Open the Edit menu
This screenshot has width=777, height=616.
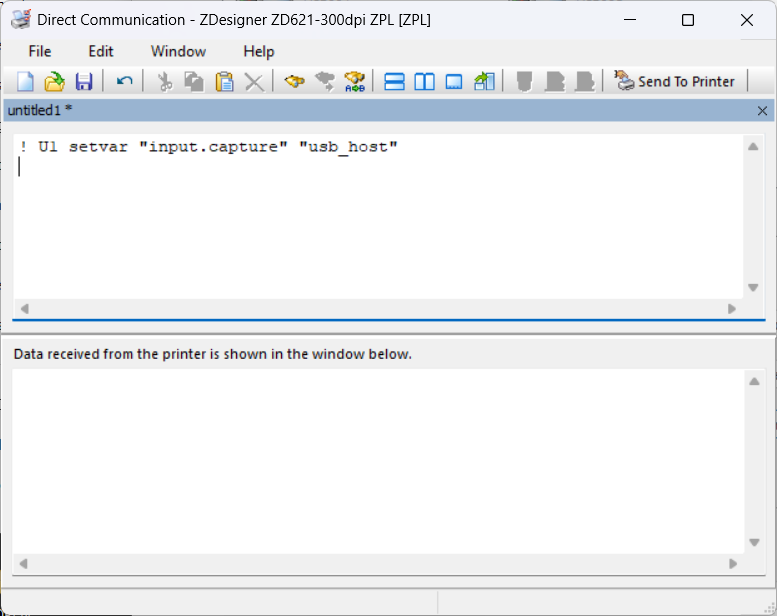pos(101,51)
